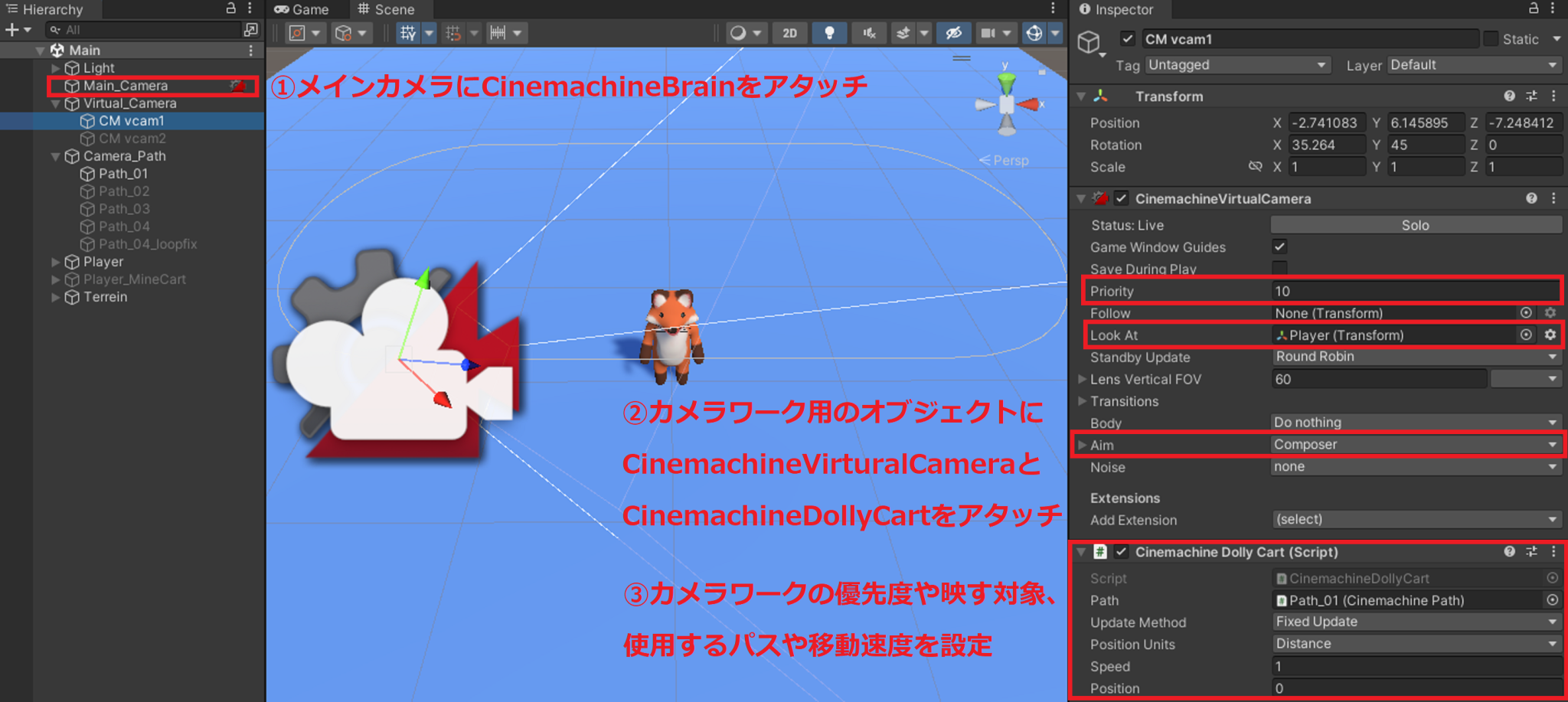Collapse the Camera_Path hierarchy item
This screenshot has width=1568, height=702.
(55, 155)
